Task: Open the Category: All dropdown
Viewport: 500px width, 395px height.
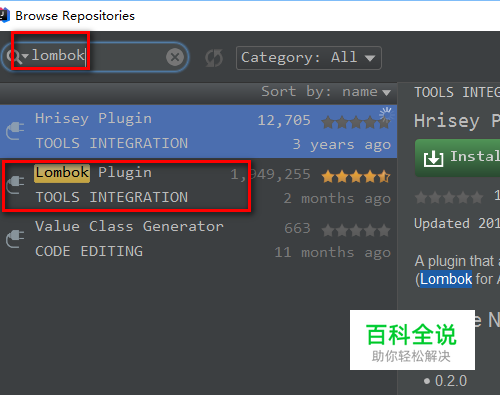Action: (x=309, y=58)
